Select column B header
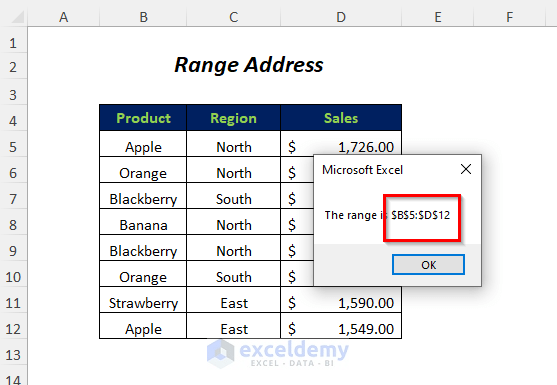 (143, 17)
